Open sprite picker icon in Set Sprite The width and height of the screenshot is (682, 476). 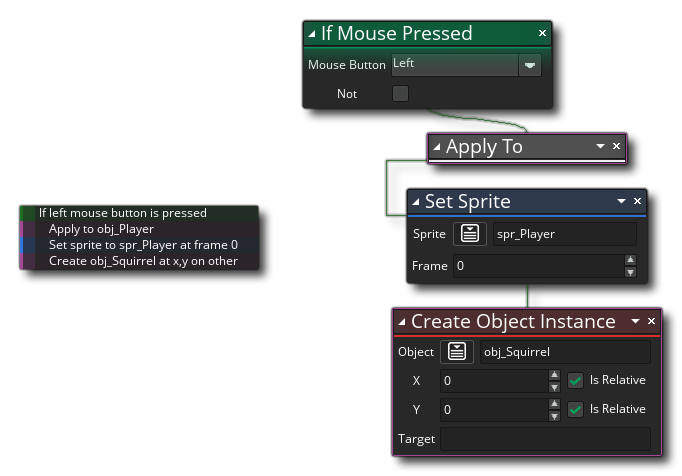[x=471, y=234]
